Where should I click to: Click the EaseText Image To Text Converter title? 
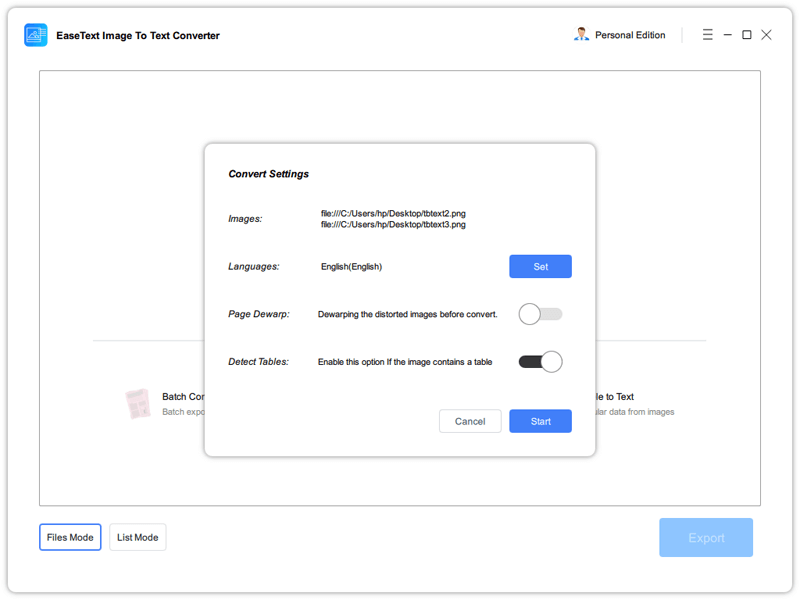coord(138,35)
